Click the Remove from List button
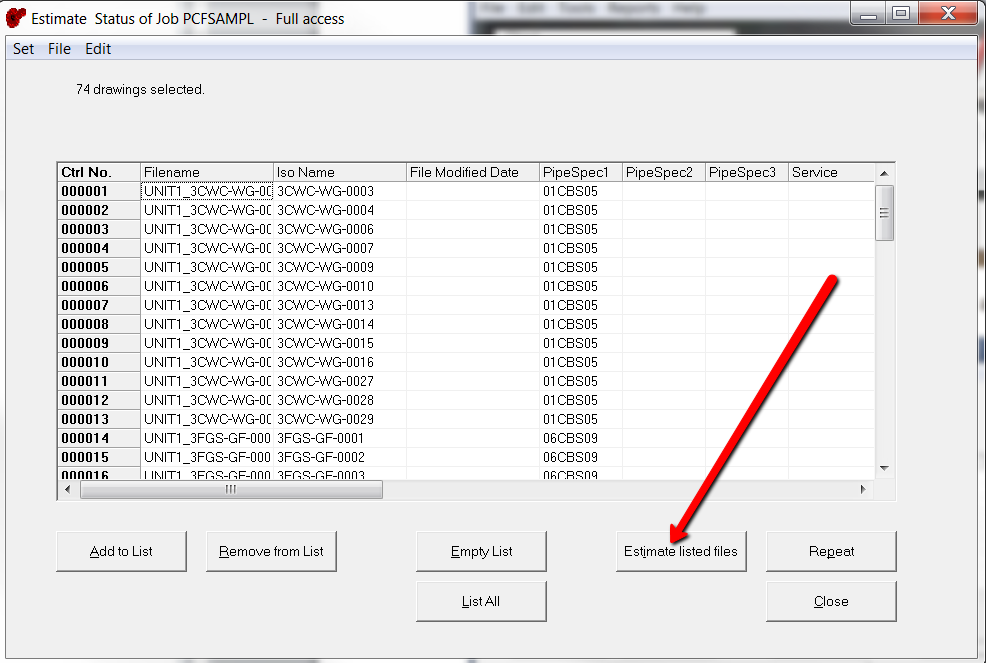Image resolution: width=986 pixels, height=663 pixels. tap(271, 551)
